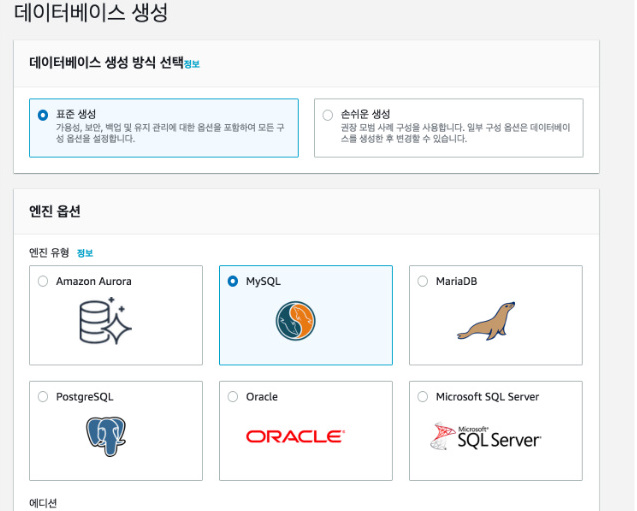Viewport: 637px width, 511px height.
Task: Choose the PostgreSQL engine radio button
Action: click(x=43, y=396)
